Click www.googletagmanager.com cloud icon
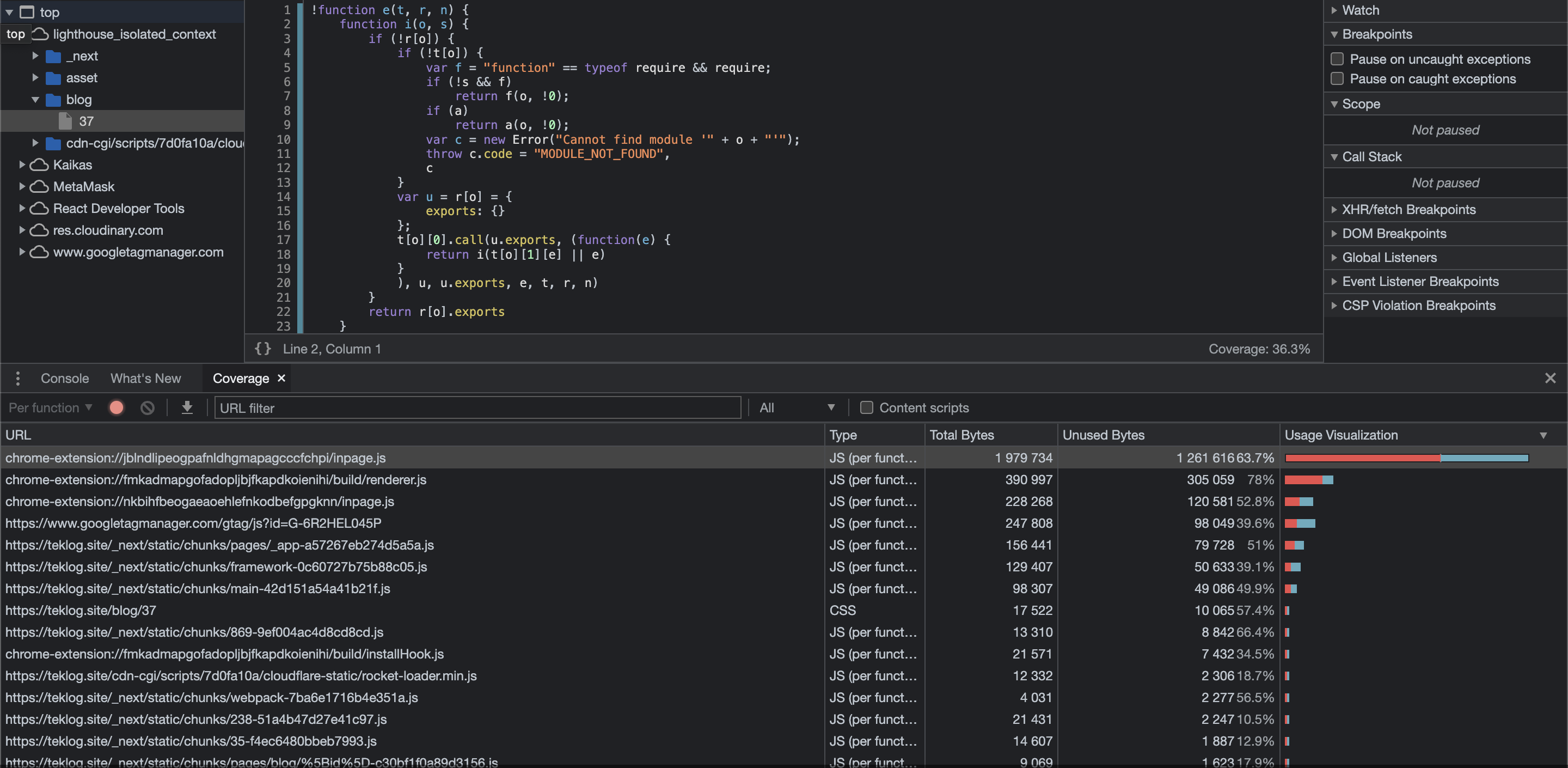Viewport: 1568px width, 768px height. pos(39,252)
